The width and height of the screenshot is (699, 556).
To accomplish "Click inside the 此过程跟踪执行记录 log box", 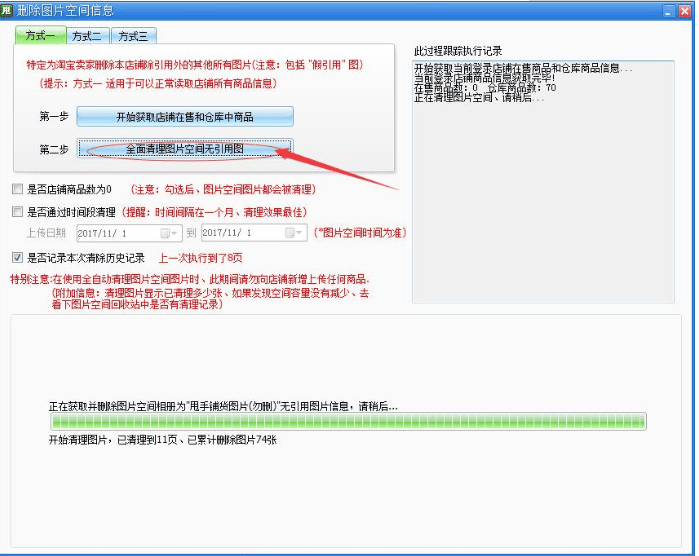I will click(x=543, y=182).
